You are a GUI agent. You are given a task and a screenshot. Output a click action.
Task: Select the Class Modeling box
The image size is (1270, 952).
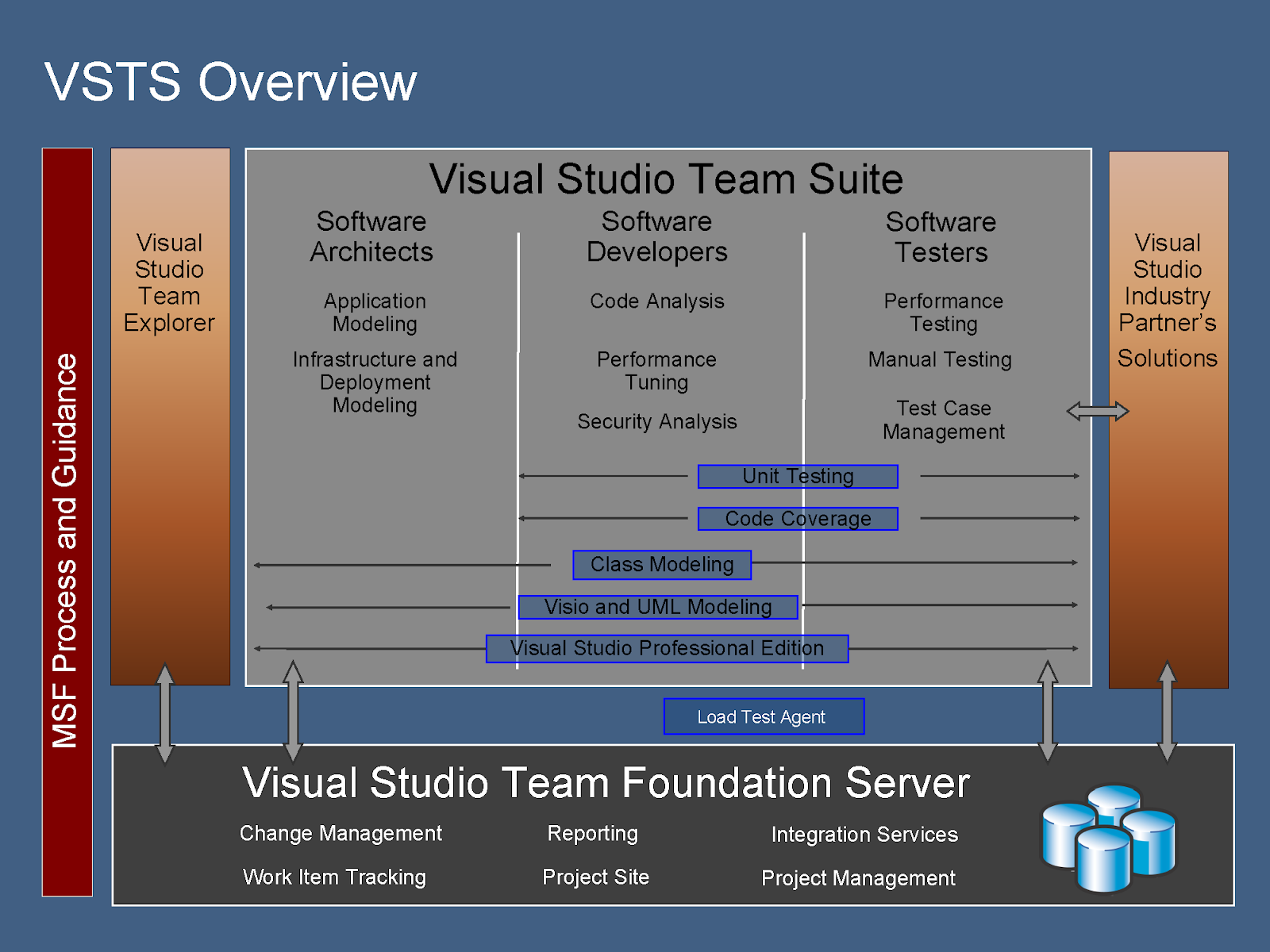662,564
